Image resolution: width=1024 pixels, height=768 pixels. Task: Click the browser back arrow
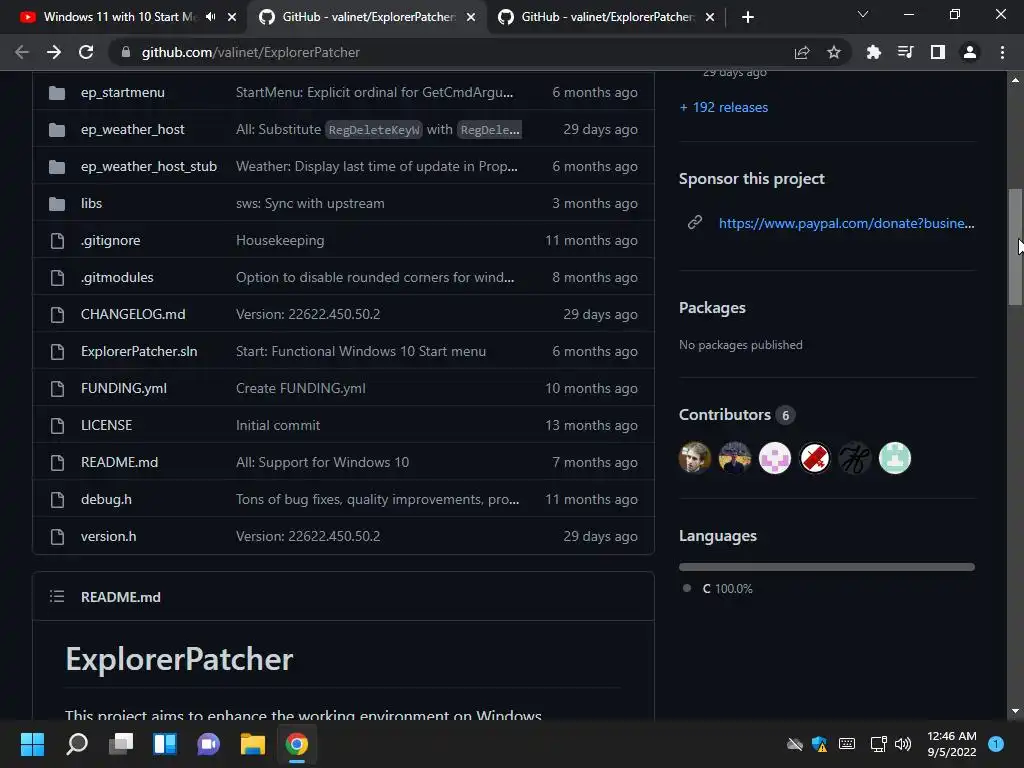[22, 52]
